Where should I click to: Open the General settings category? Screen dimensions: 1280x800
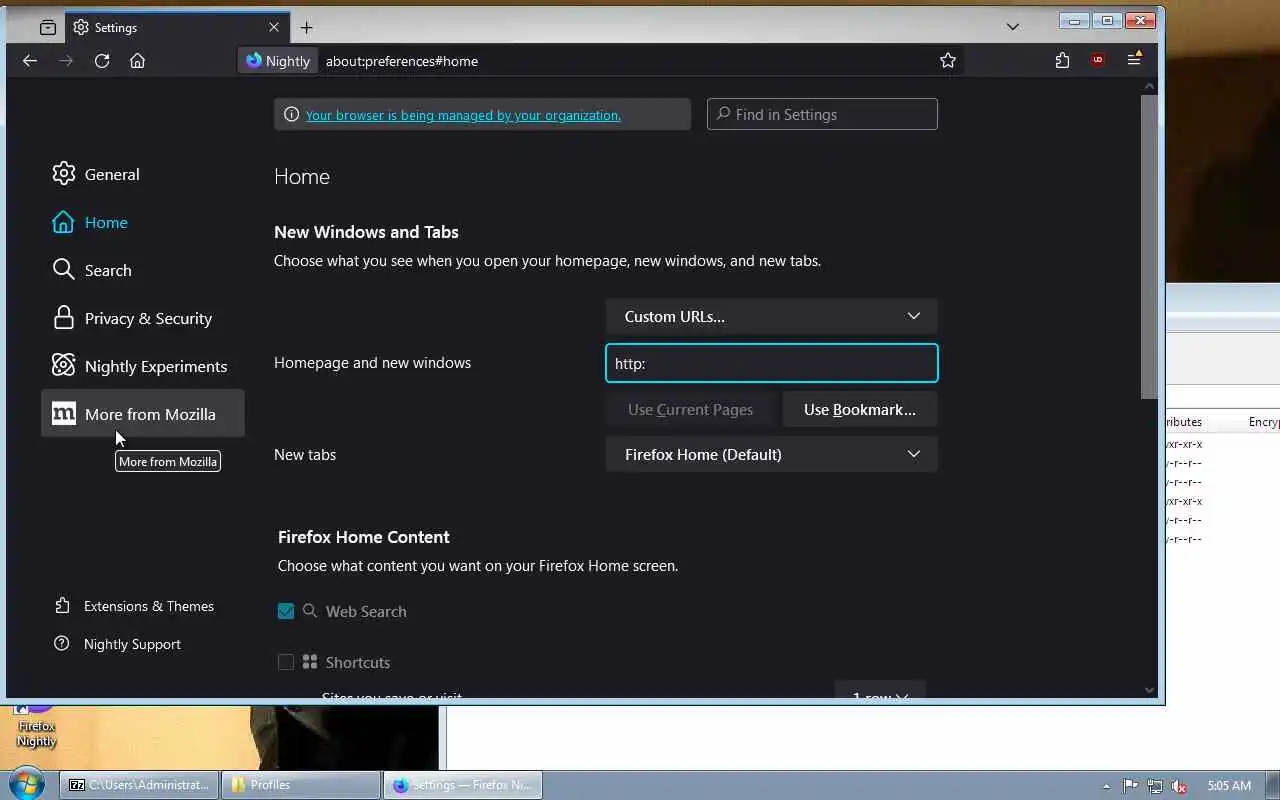point(143,174)
